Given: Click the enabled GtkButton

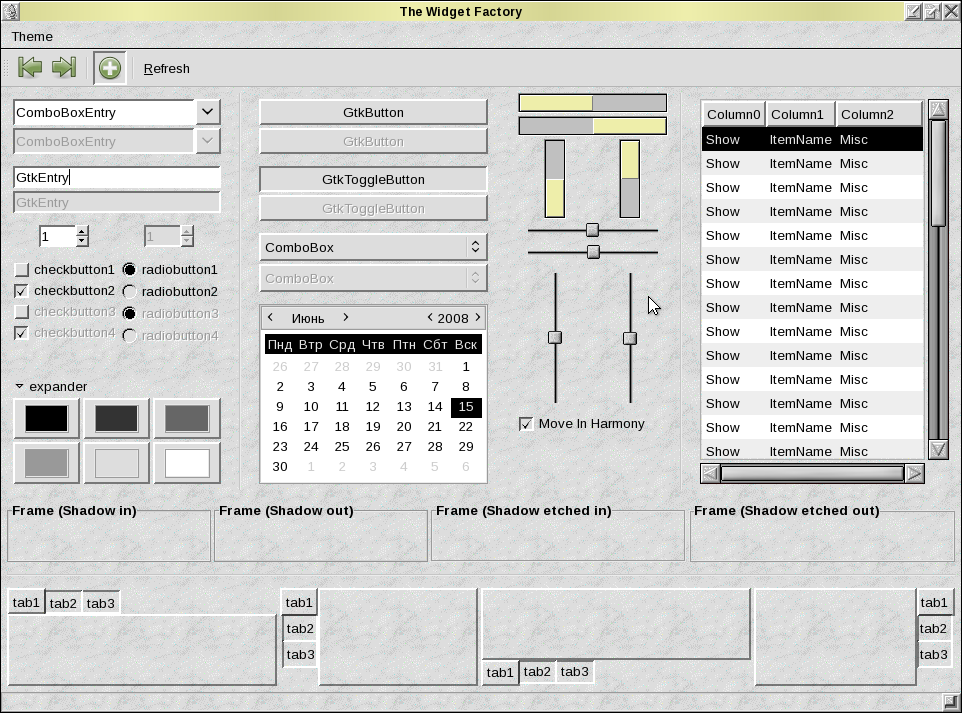Looking at the screenshot, I should (373, 112).
